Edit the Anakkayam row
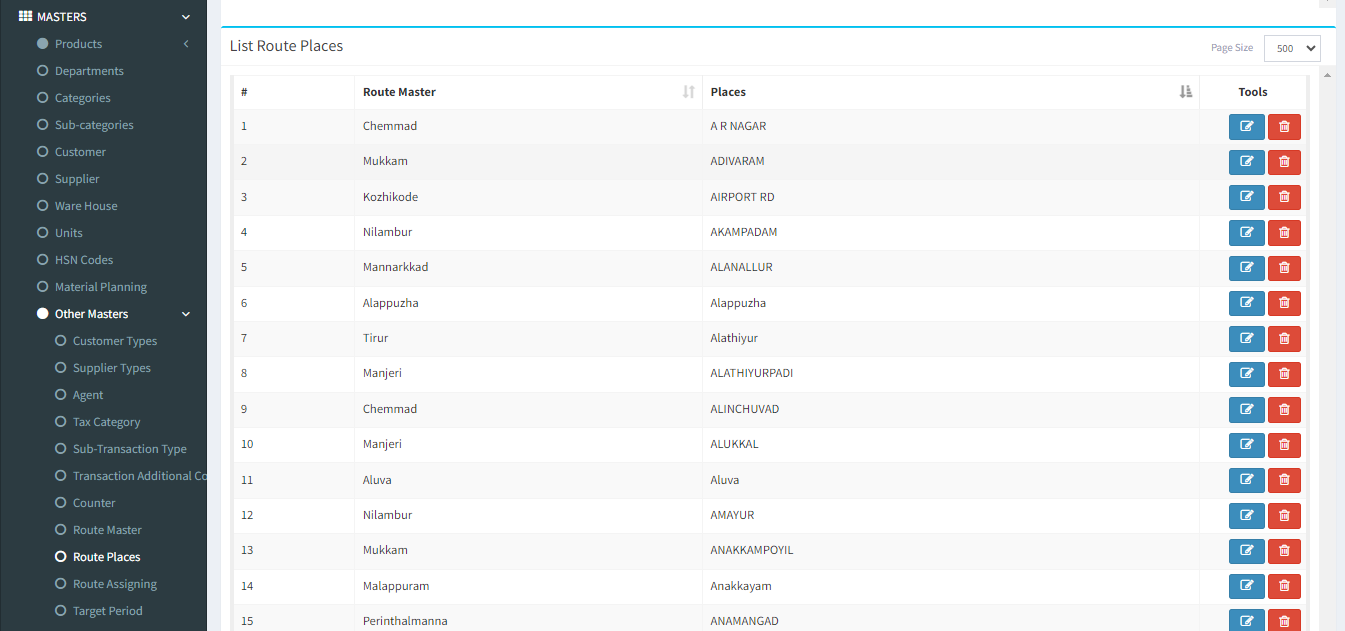 pos(1246,586)
